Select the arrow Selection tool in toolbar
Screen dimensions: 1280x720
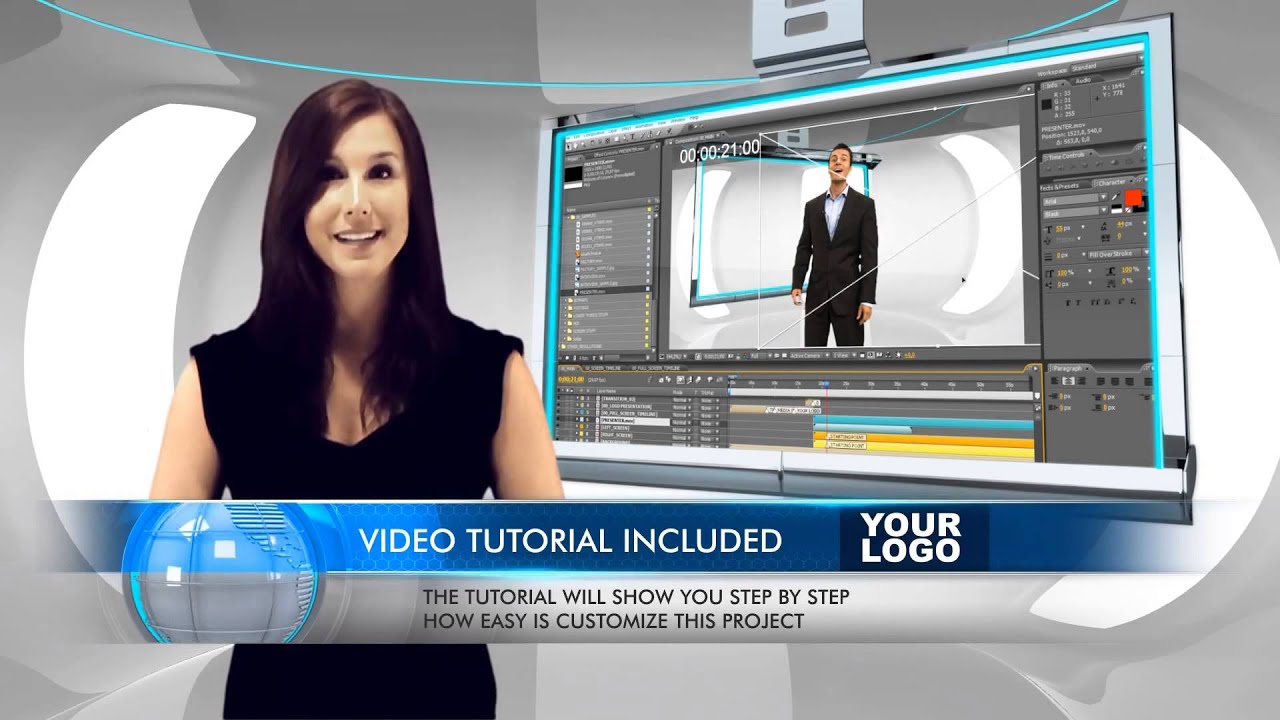click(x=568, y=145)
